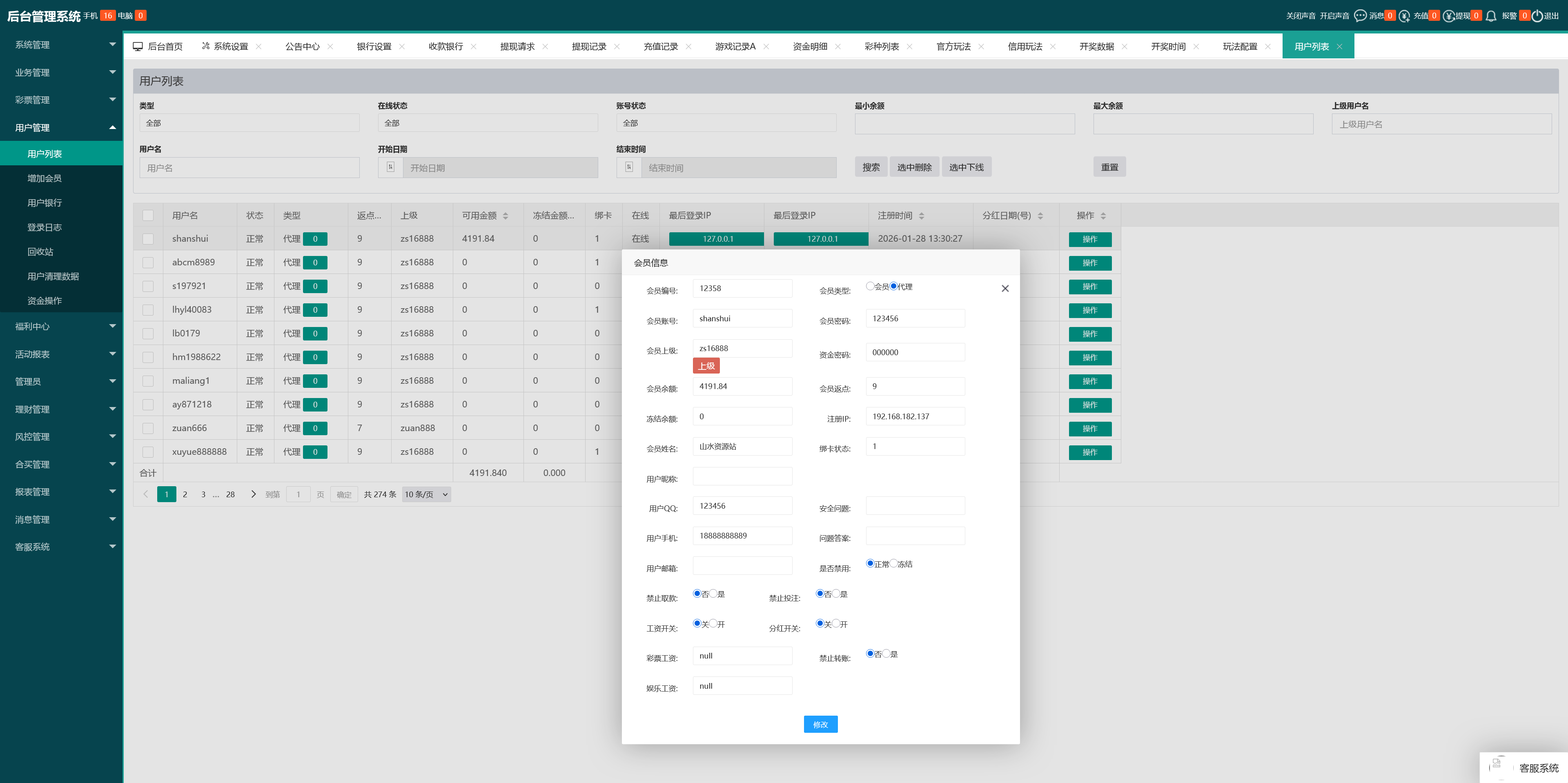
Task: Select 会员 radio for member type
Action: [870, 286]
